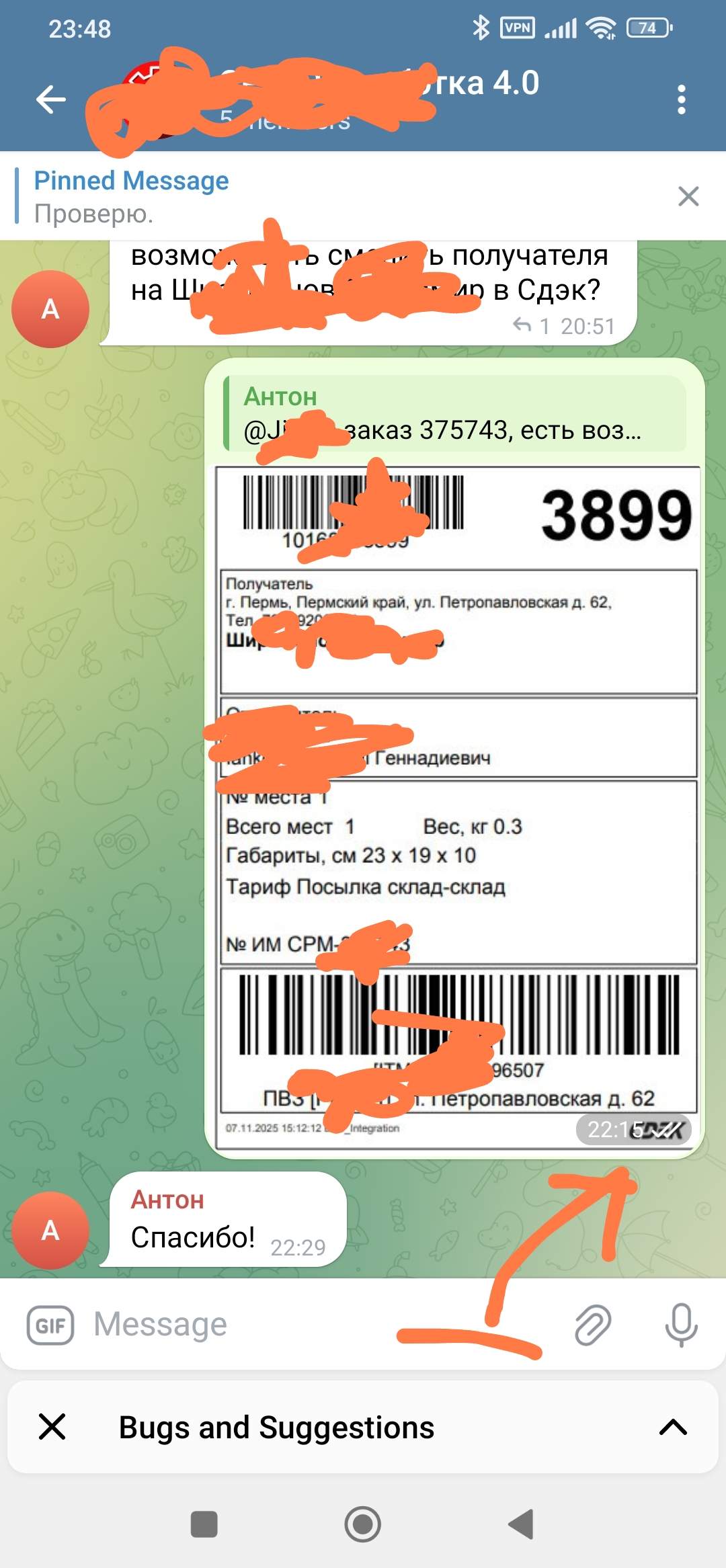Image resolution: width=726 pixels, height=1568 pixels.
Task: Open the three-dot chat options menu
Action: pyautogui.click(x=681, y=99)
